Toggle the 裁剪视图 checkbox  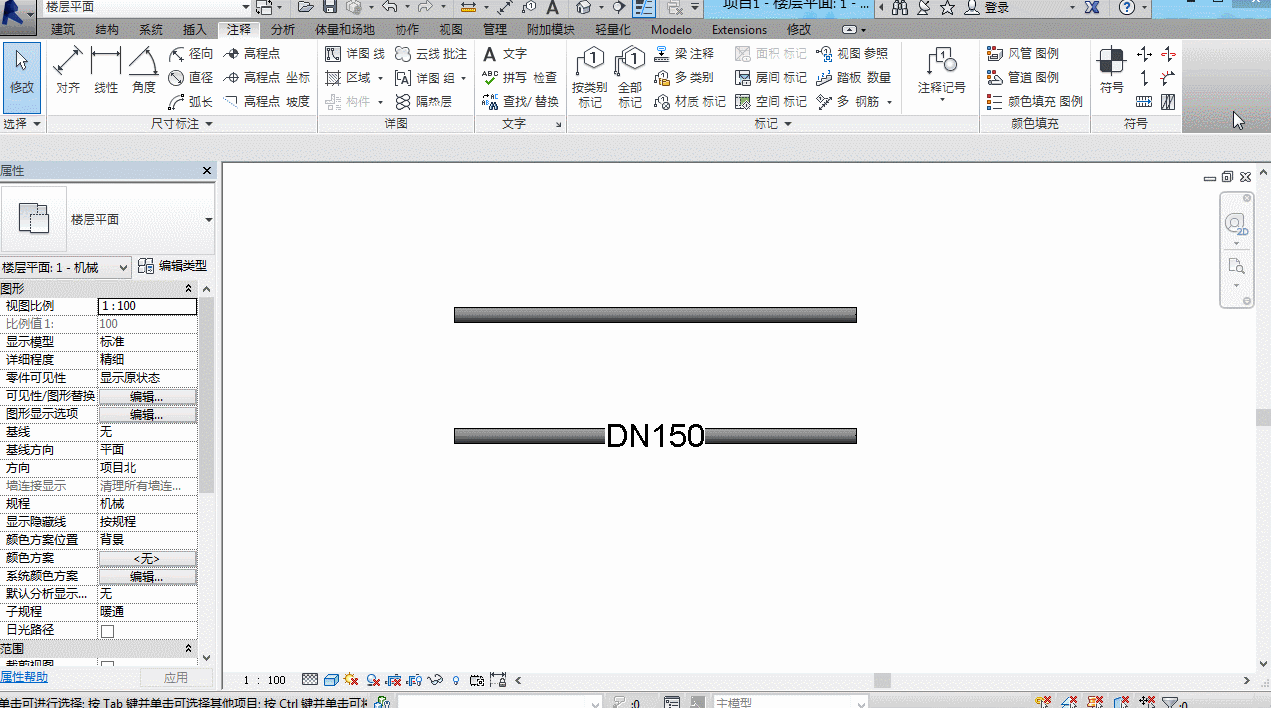coord(107,665)
